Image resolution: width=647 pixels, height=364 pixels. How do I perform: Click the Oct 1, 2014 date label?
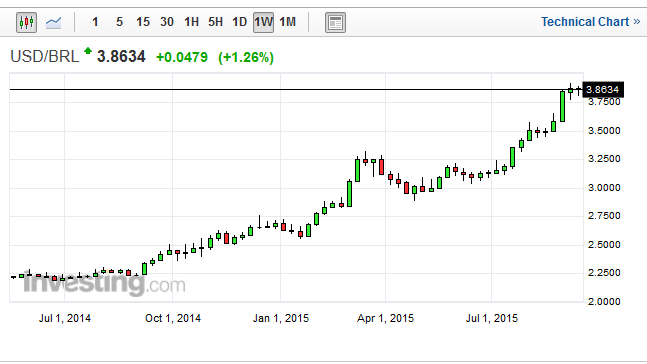click(x=173, y=318)
